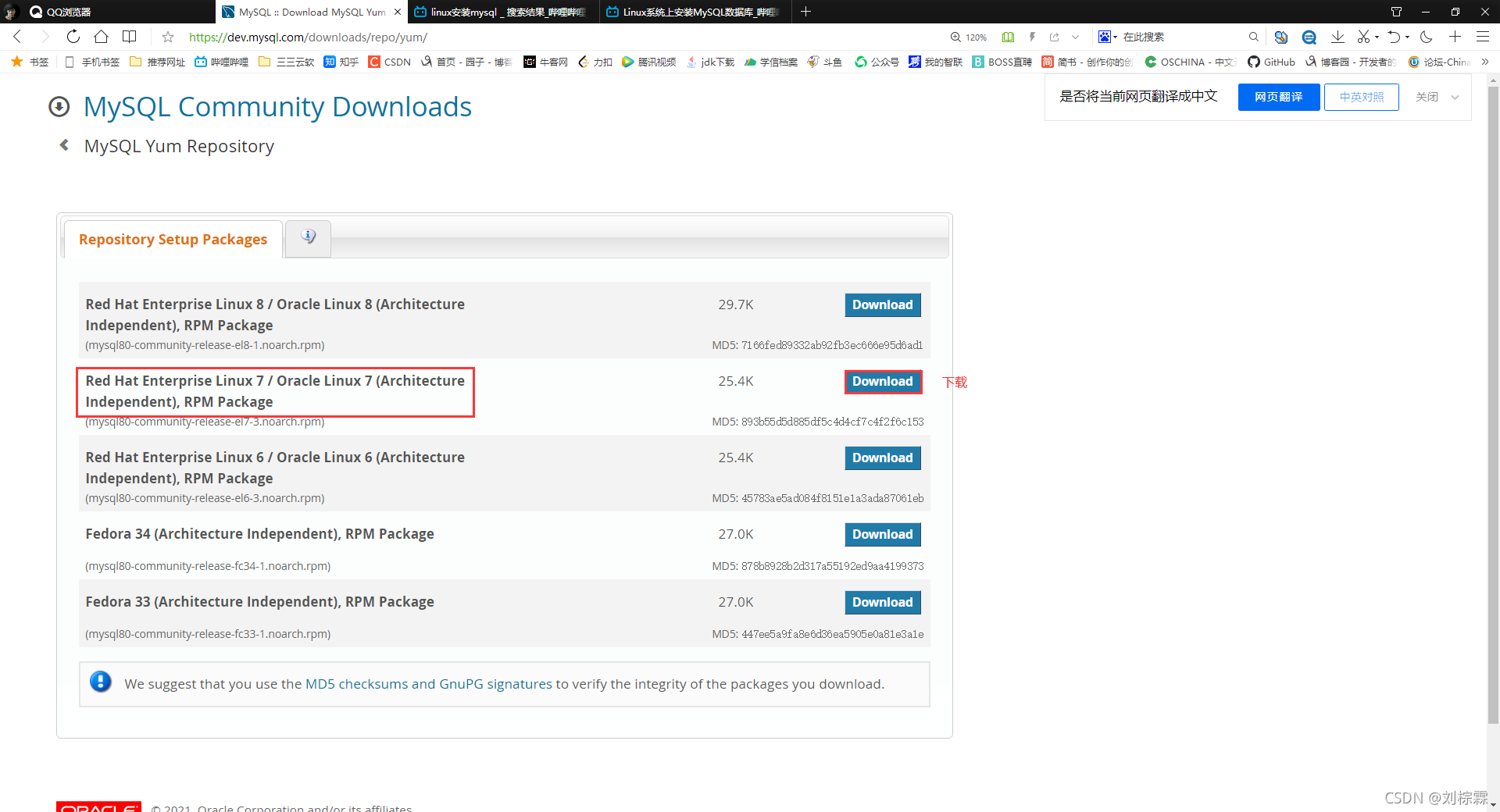The image size is (1500, 812).
Task: Download the Fedora 34 RPM package
Action: [x=882, y=534]
